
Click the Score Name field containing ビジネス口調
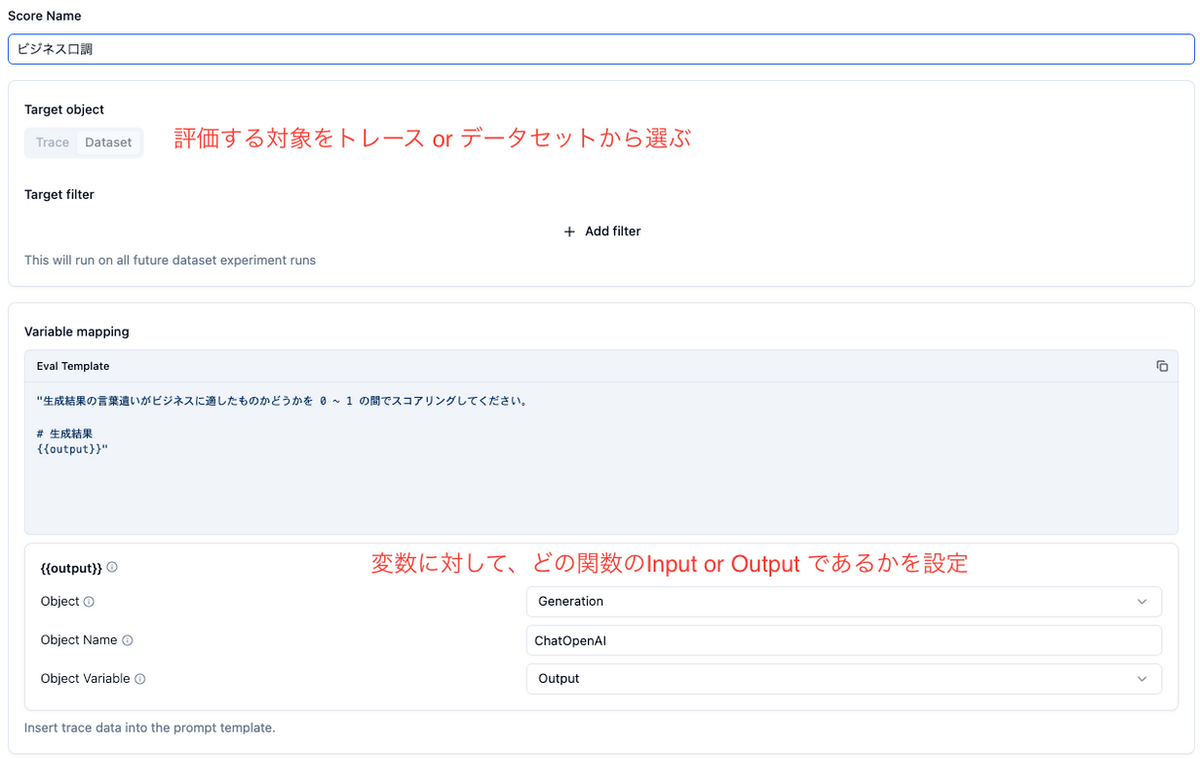click(600, 48)
